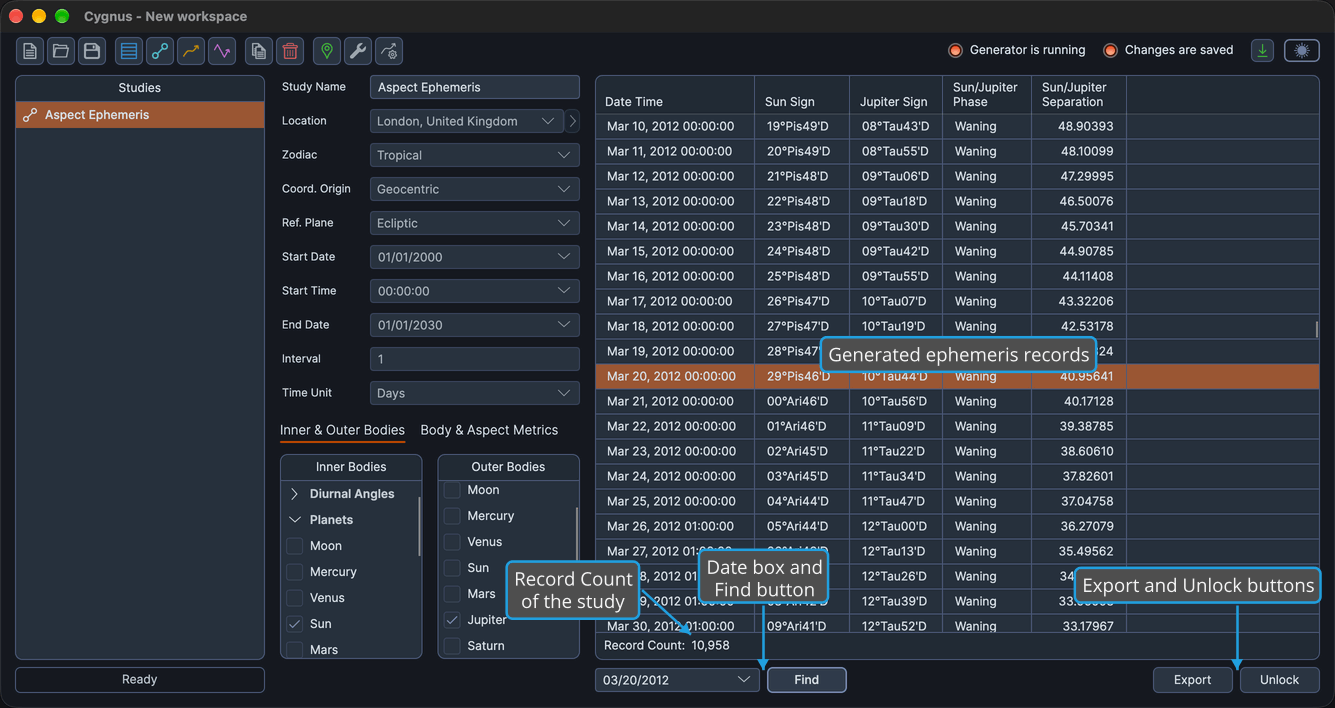Image resolution: width=1335 pixels, height=708 pixels.
Task: Open the End Date picker
Action: point(475,325)
